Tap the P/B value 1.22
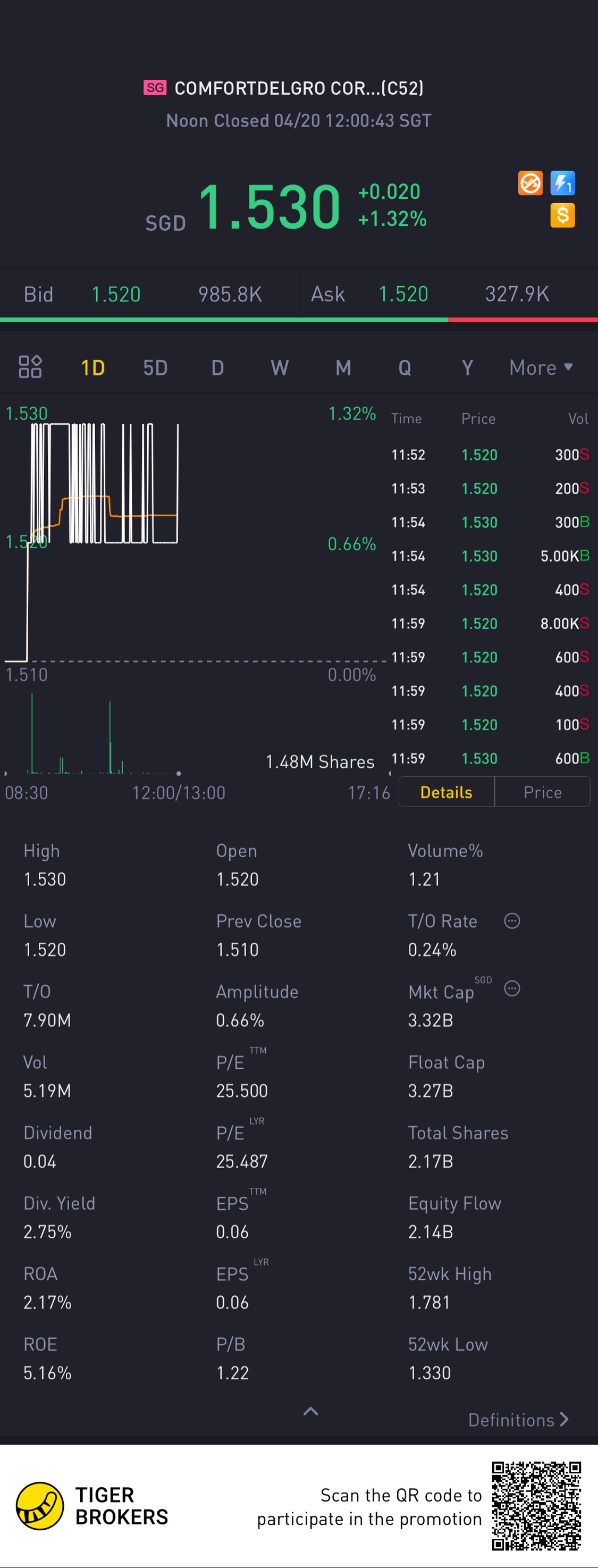598x1568 pixels. pyautogui.click(x=232, y=1374)
